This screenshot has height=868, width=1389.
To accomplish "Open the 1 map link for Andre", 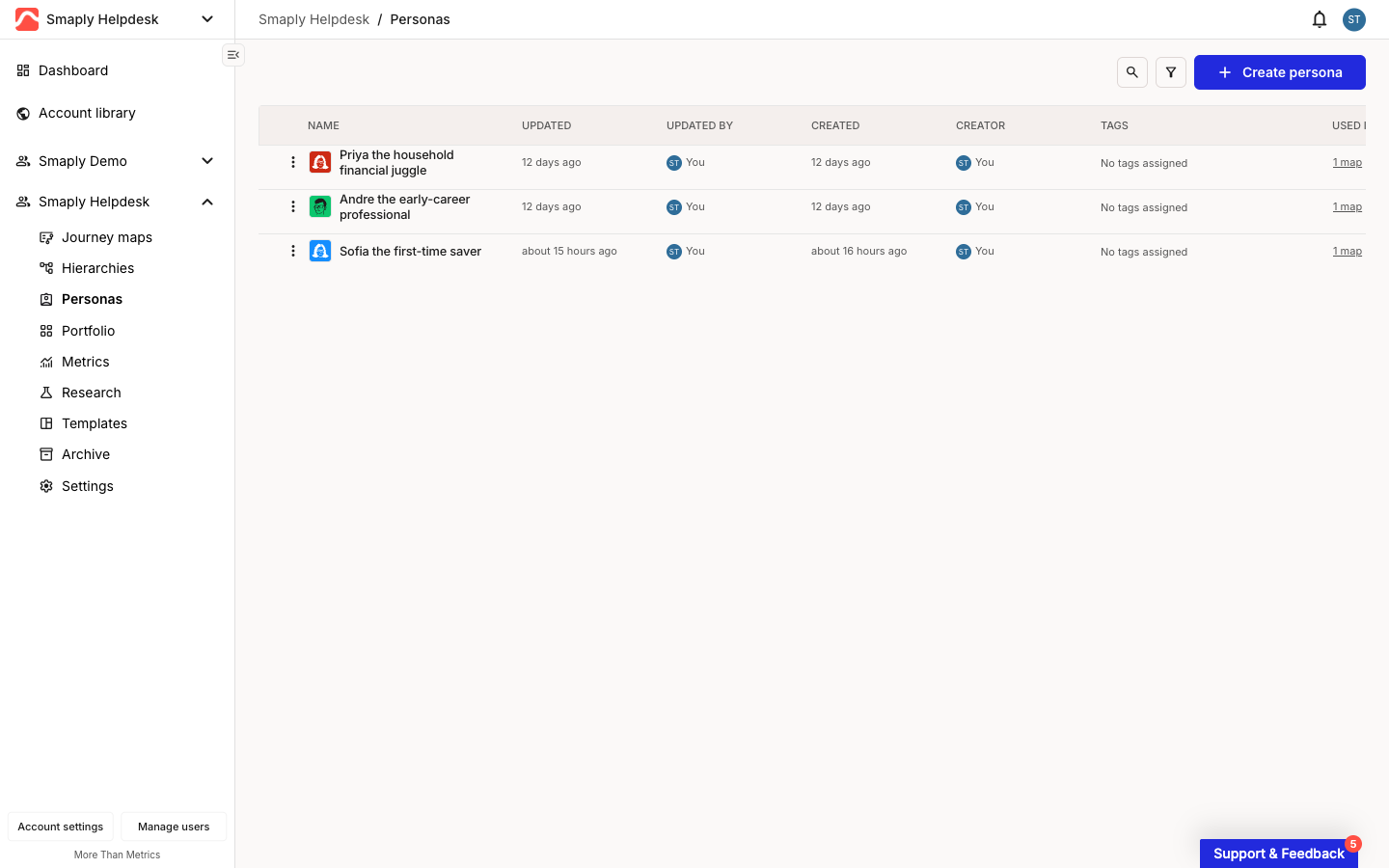I will pos(1348,206).
